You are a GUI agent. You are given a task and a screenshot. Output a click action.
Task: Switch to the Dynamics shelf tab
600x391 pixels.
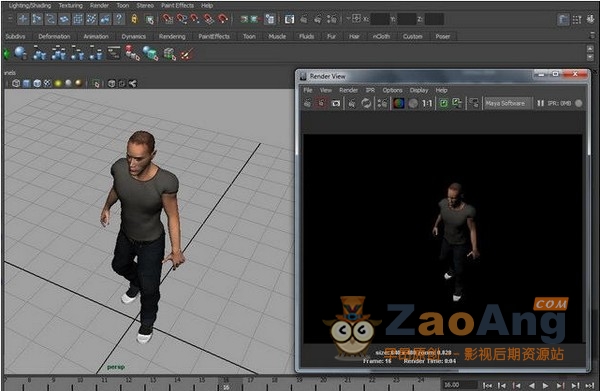134,36
